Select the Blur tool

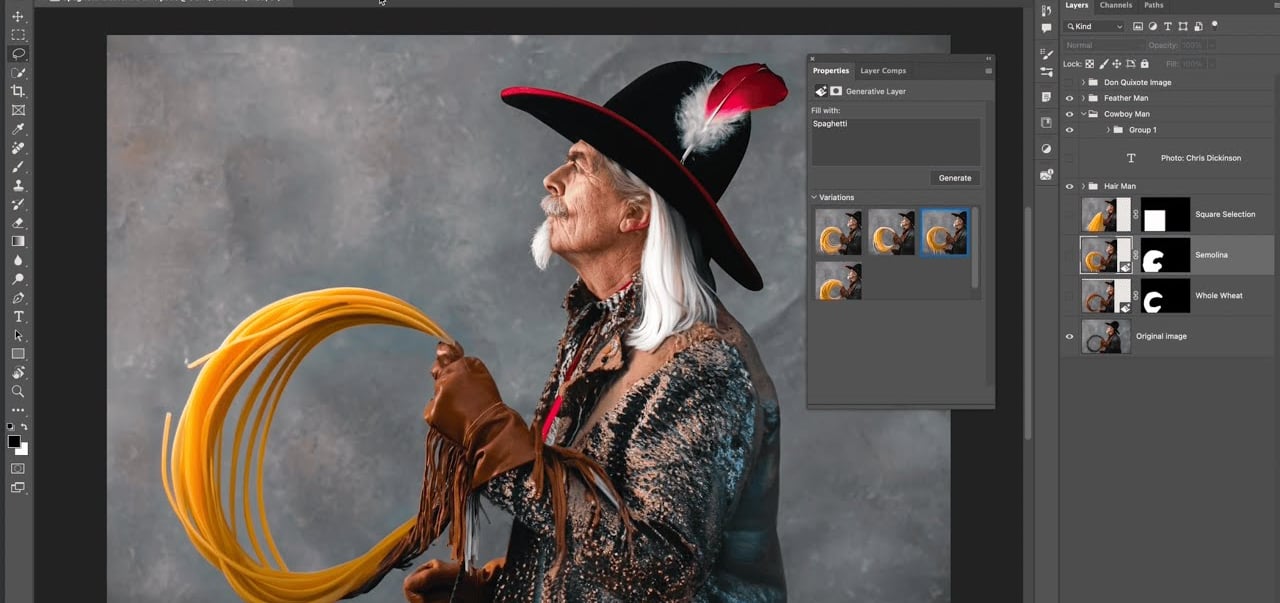click(x=18, y=260)
